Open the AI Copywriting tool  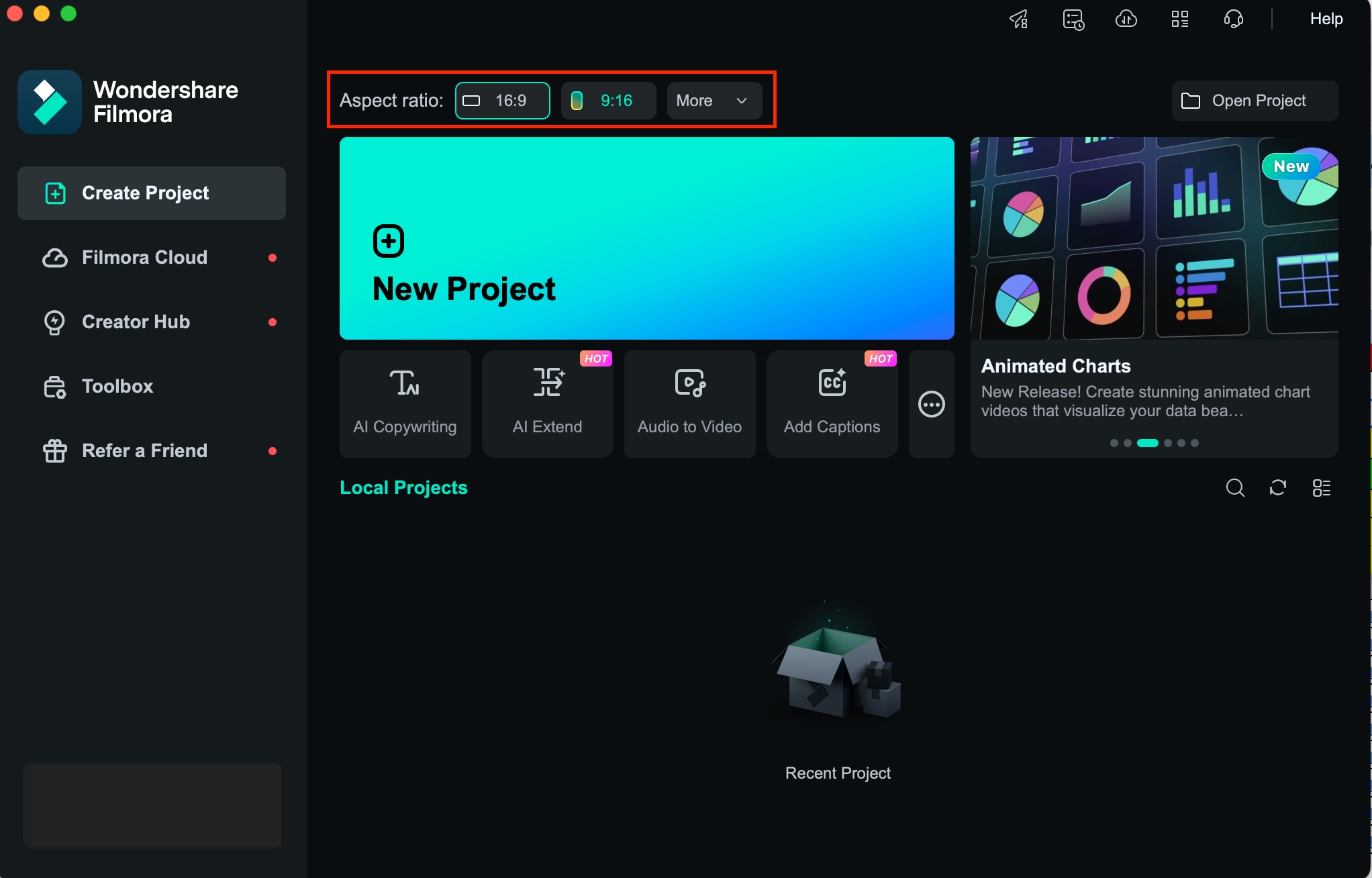[405, 403]
